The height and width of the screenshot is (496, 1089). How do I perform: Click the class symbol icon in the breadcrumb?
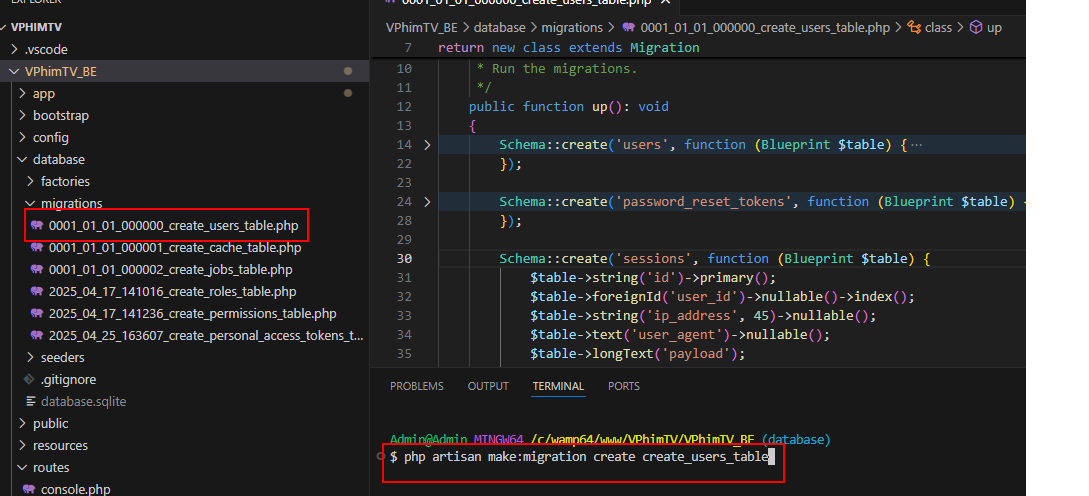pos(915,28)
